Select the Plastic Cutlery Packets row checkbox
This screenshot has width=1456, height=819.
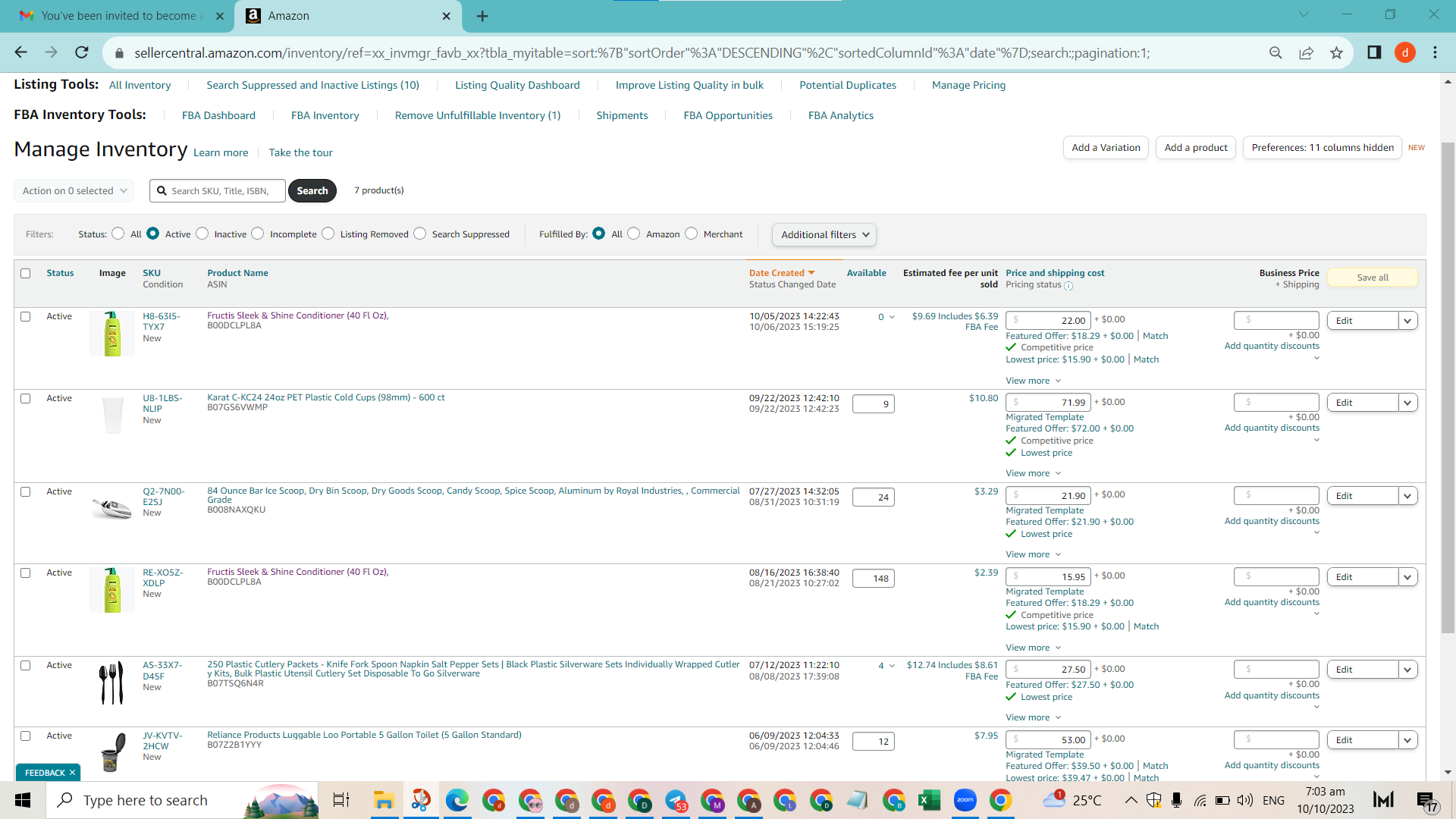pos(26,665)
